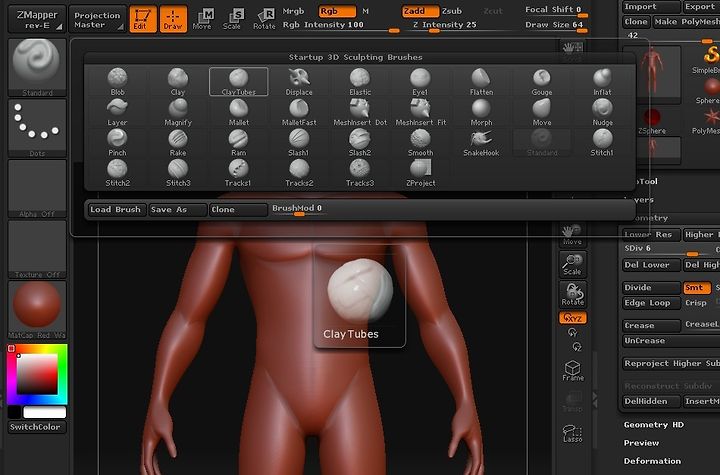Screen dimensions: 720x475
Task: Expand the Deformation section
Action: coord(652,461)
